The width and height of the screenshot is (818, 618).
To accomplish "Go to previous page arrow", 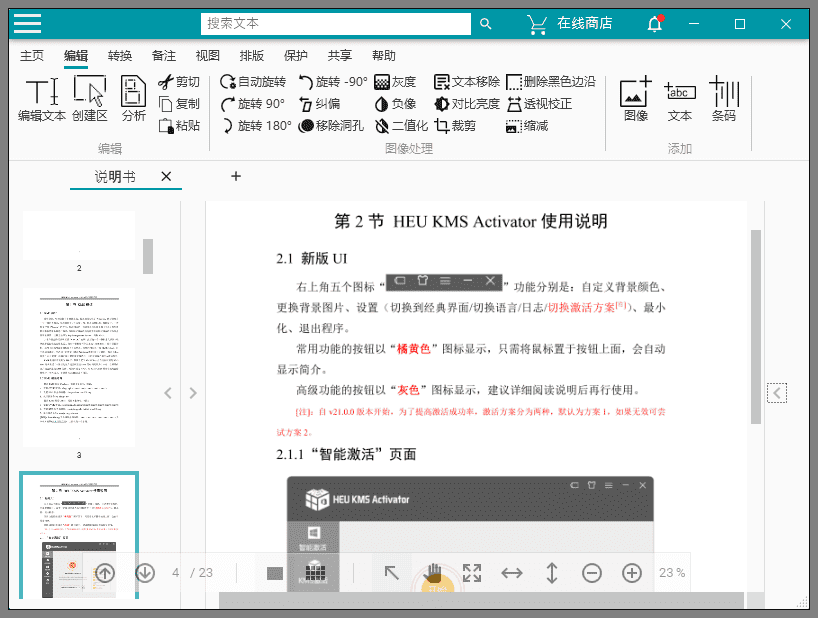I will tap(105, 573).
